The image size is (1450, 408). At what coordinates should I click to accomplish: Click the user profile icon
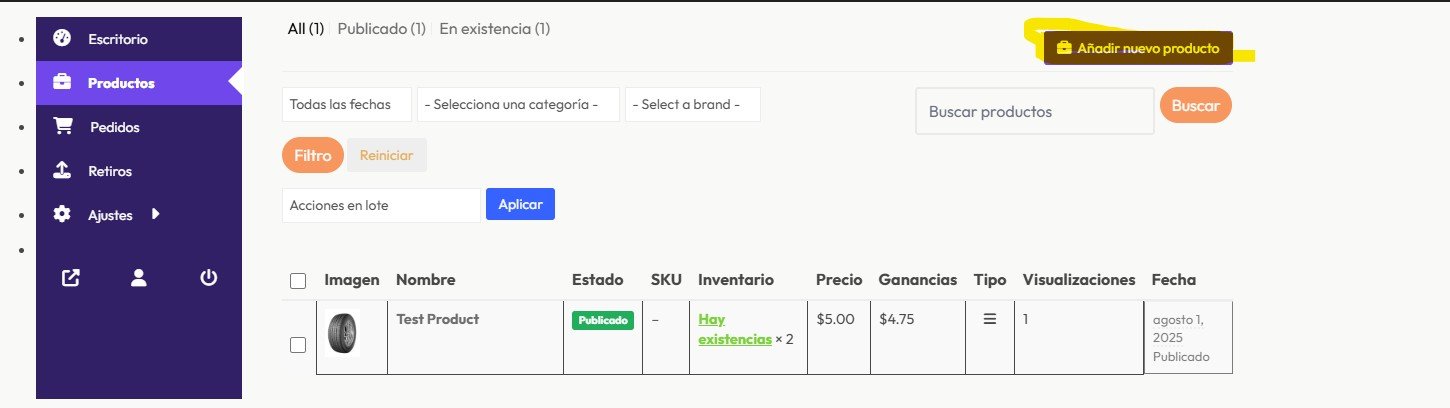click(139, 278)
